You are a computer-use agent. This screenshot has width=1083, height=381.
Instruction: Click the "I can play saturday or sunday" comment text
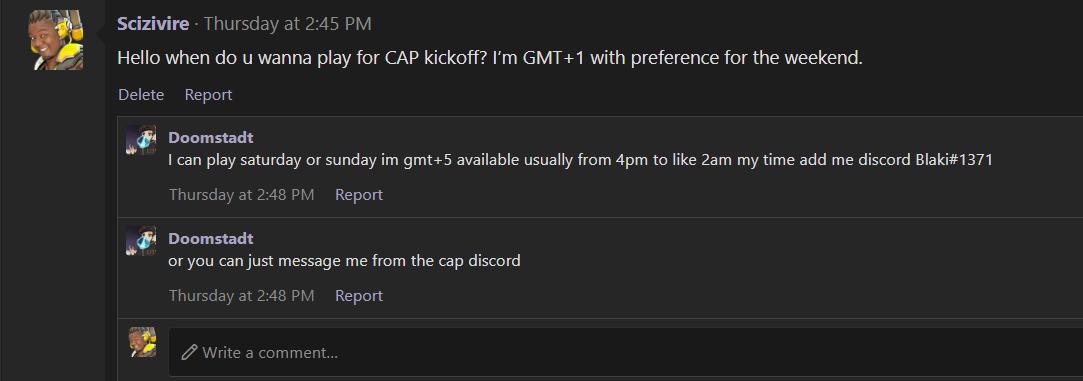click(x=580, y=160)
